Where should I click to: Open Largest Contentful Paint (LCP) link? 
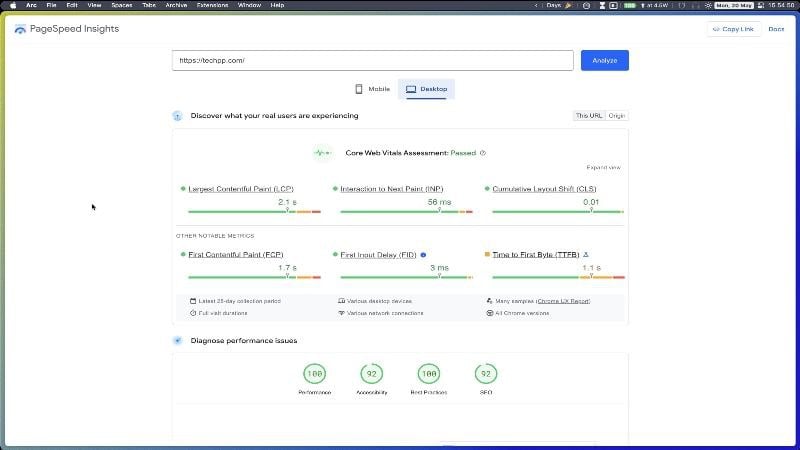[241, 189]
